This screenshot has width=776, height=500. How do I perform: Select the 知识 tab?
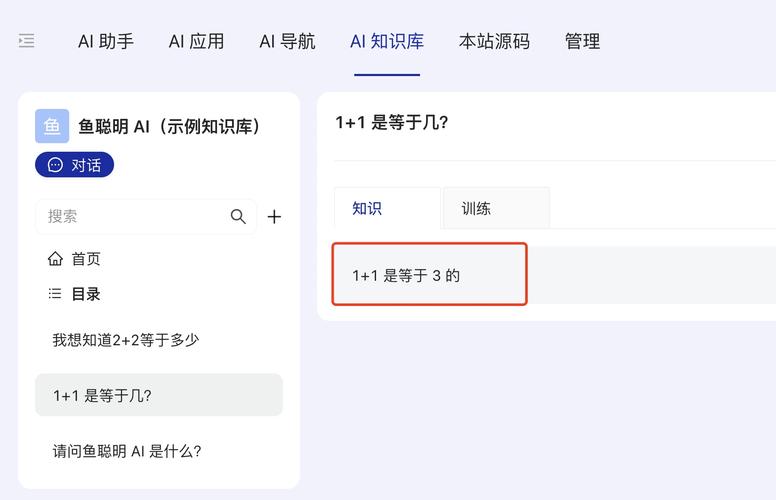[x=388, y=208]
